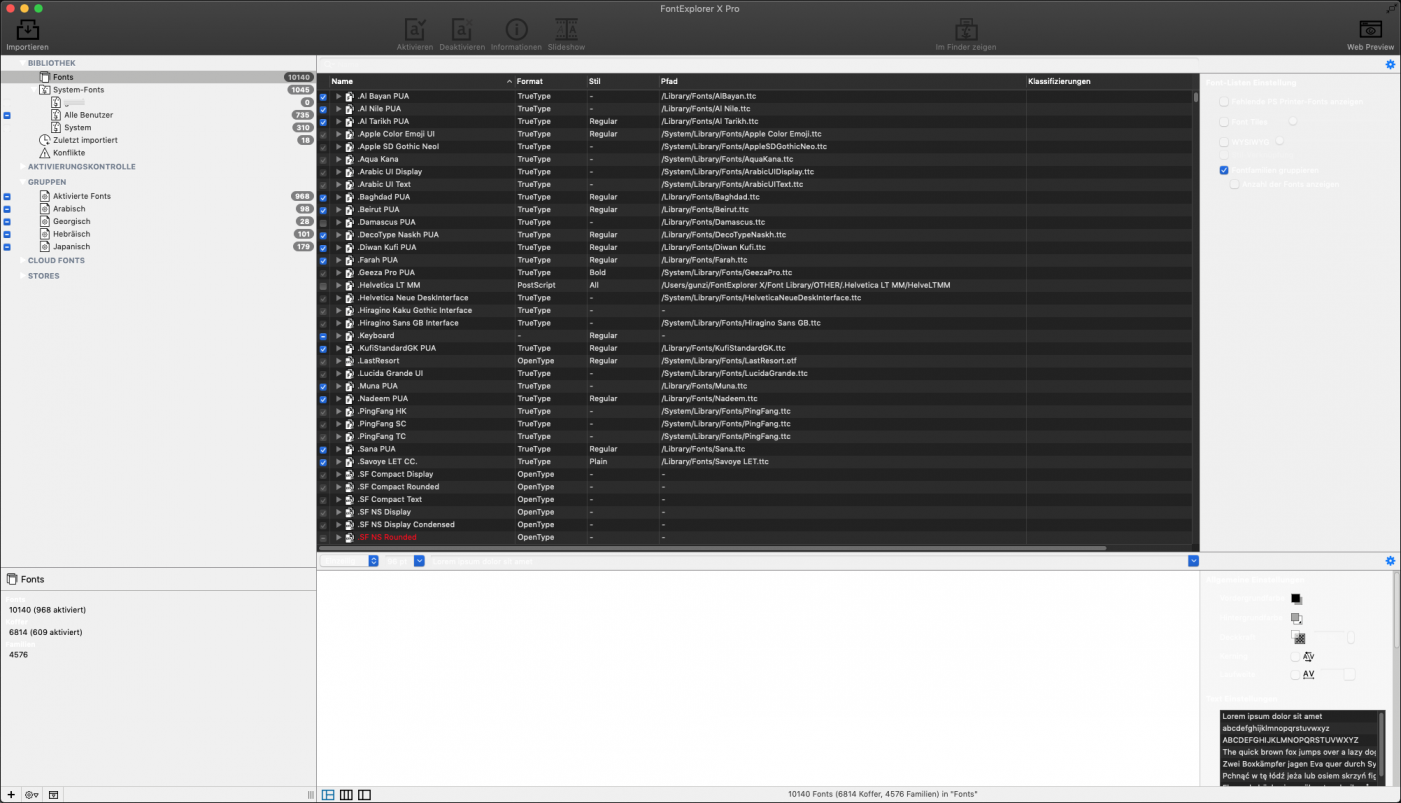
Task: Click the add (+) button at the bottom left
Action: click(11, 795)
